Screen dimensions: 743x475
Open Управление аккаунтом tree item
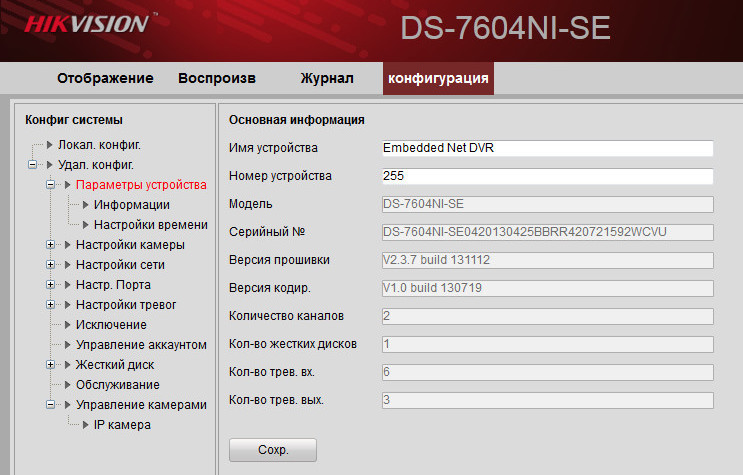coord(141,345)
